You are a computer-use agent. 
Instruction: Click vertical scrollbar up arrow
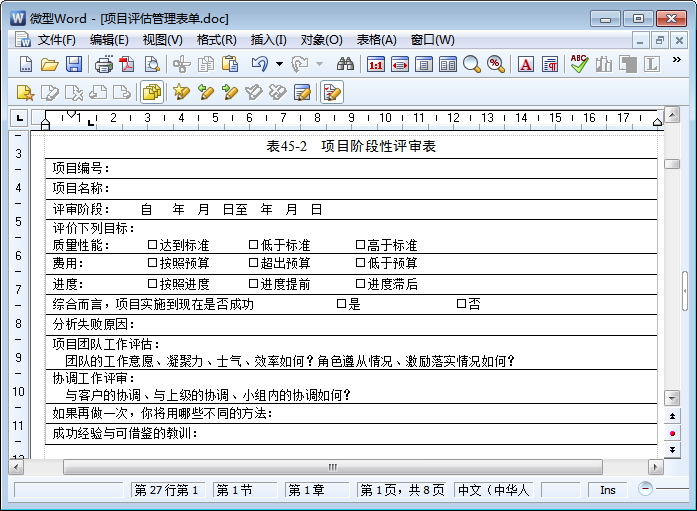(x=672, y=115)
